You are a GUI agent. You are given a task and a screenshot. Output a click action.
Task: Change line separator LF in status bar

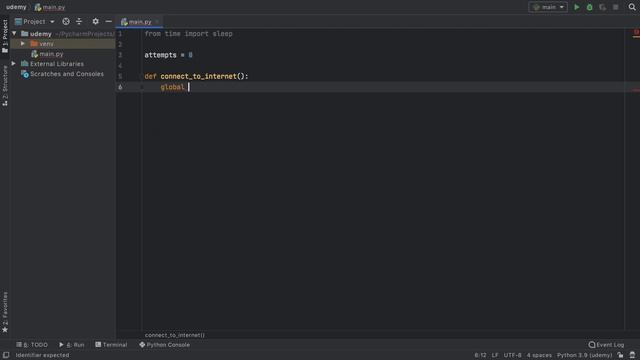495,355
